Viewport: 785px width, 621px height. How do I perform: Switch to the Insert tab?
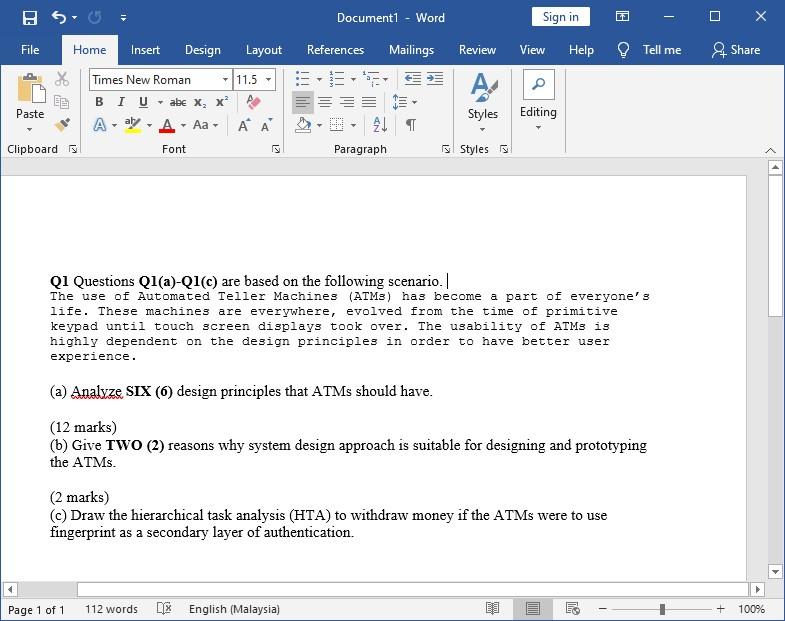tap(145, 50)
